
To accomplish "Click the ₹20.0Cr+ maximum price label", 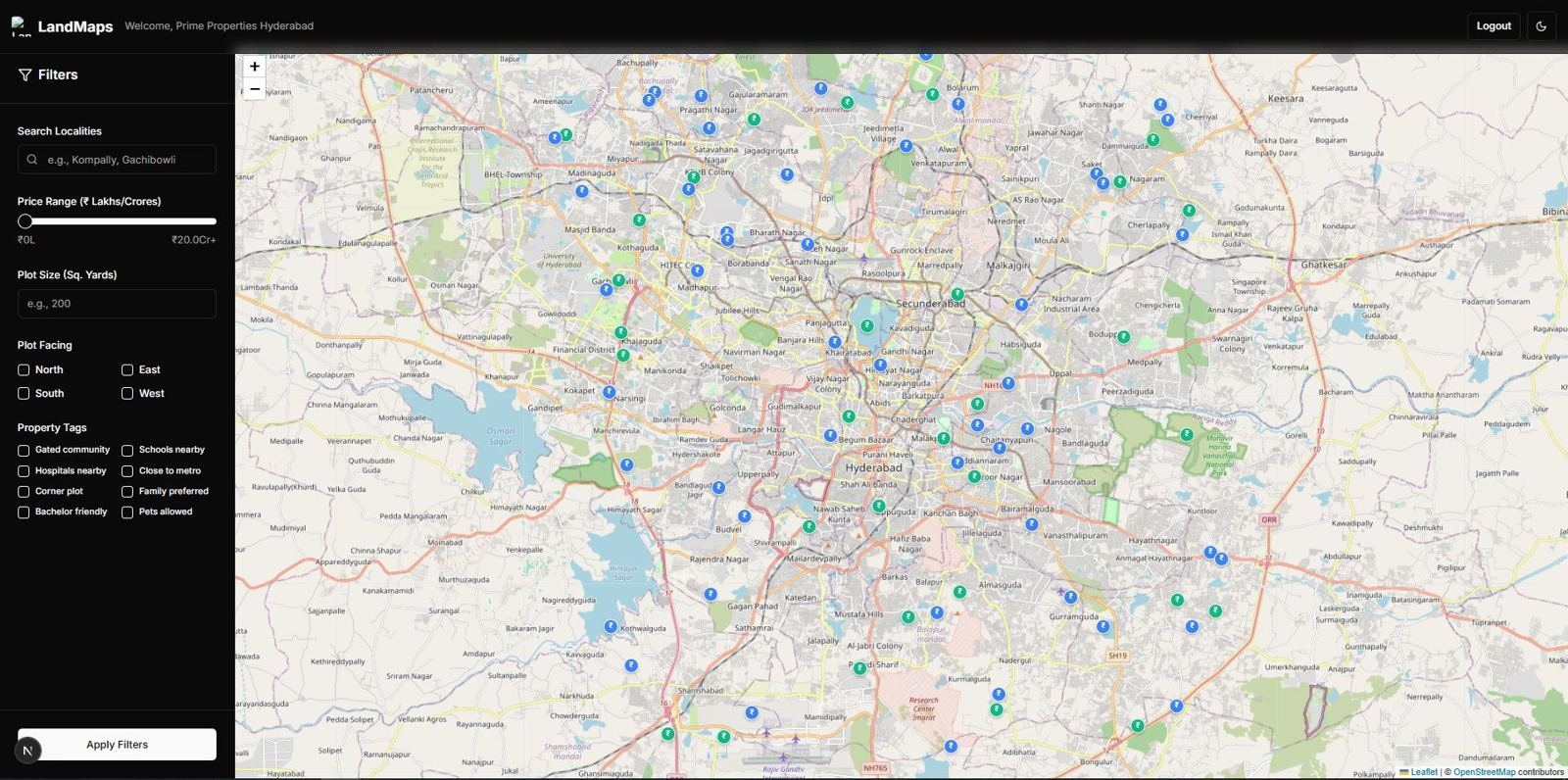I will 194,240.
